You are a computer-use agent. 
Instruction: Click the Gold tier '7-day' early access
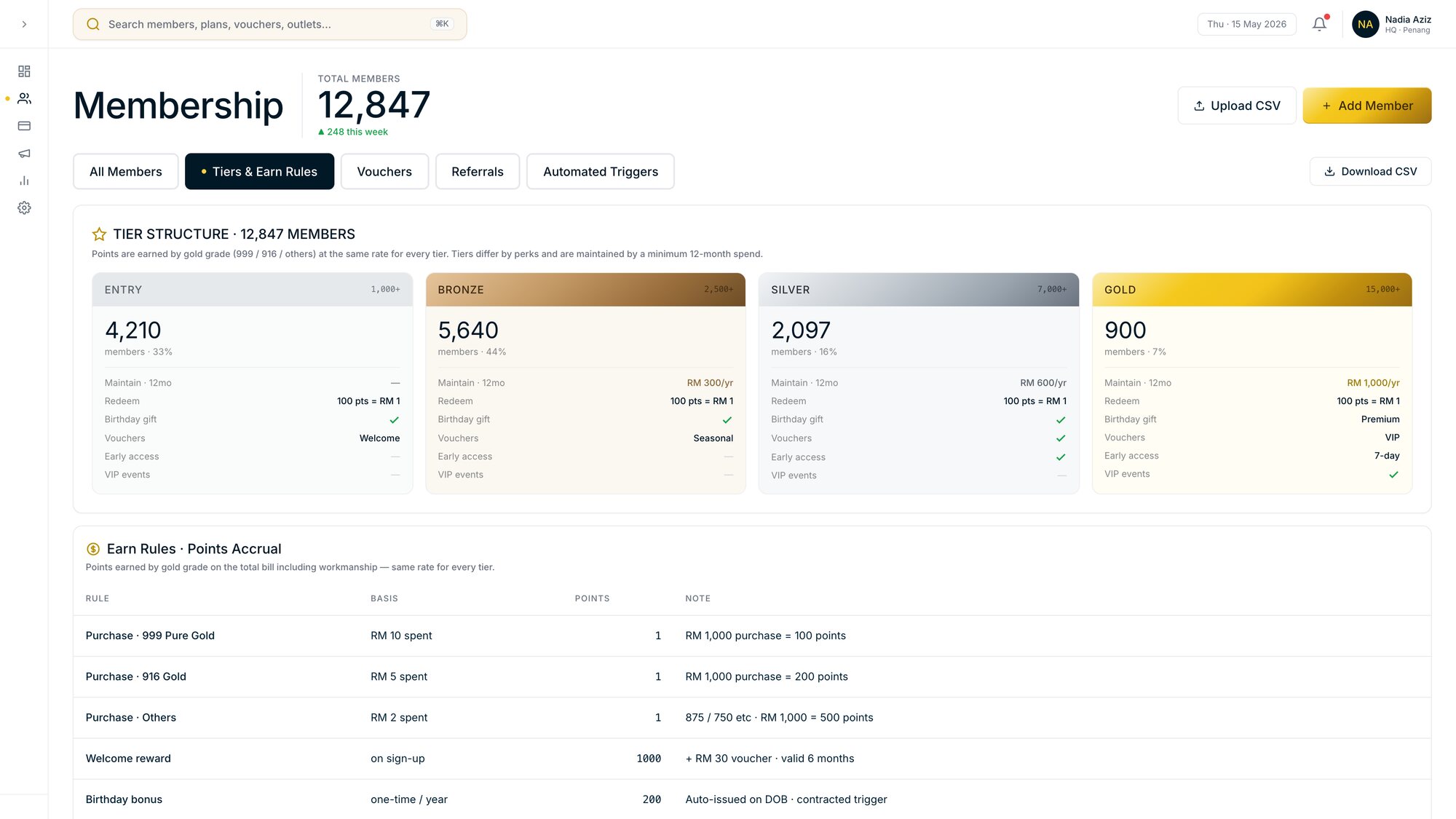1387,456
